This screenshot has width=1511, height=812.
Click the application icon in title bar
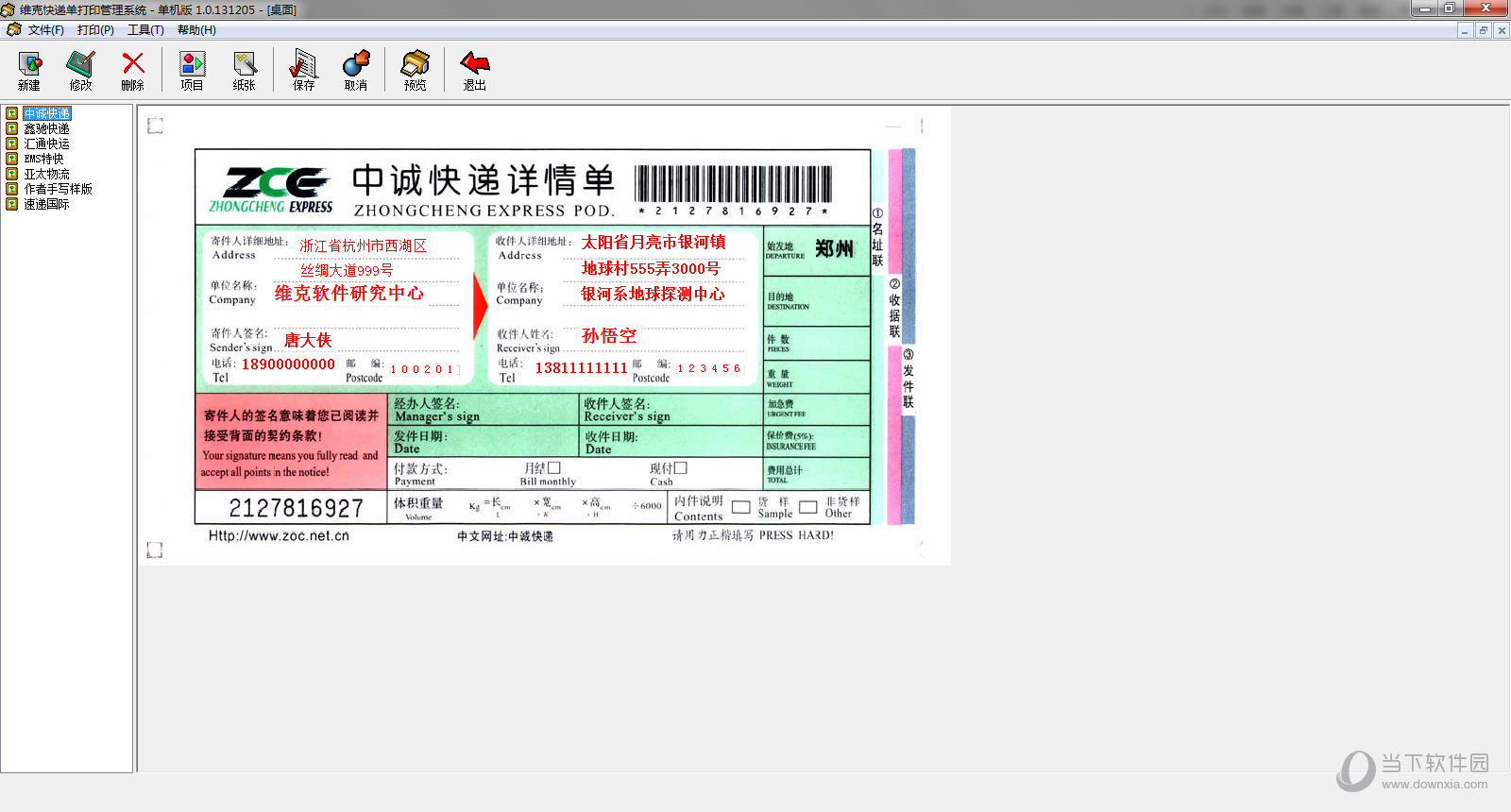tap(8, 9)
